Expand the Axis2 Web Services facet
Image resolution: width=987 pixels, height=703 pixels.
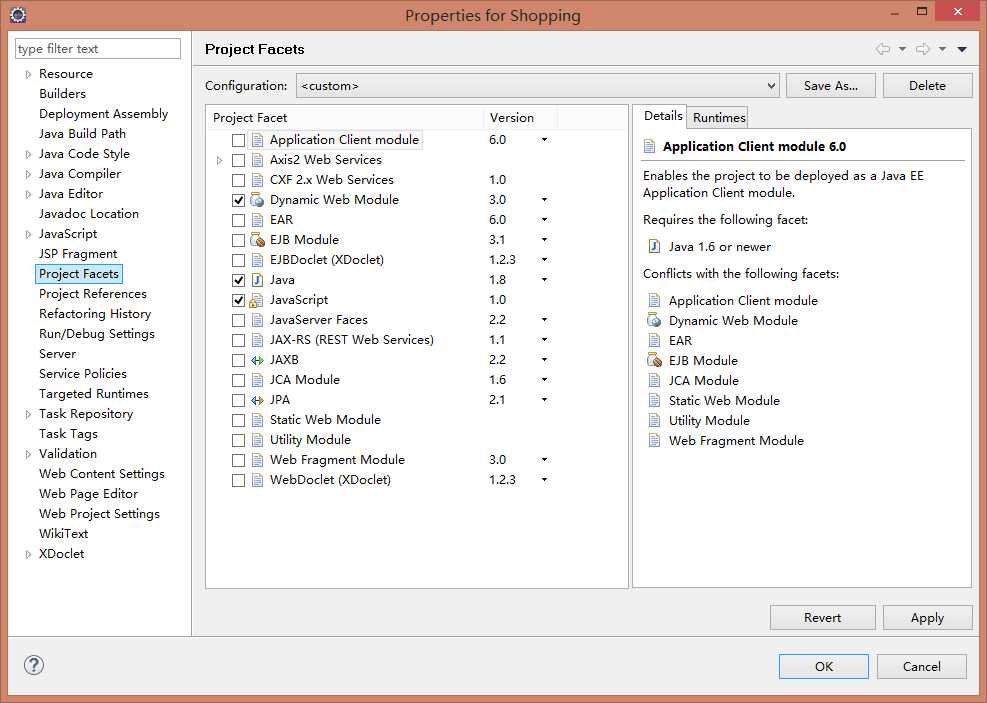click(x=220, y=160)
